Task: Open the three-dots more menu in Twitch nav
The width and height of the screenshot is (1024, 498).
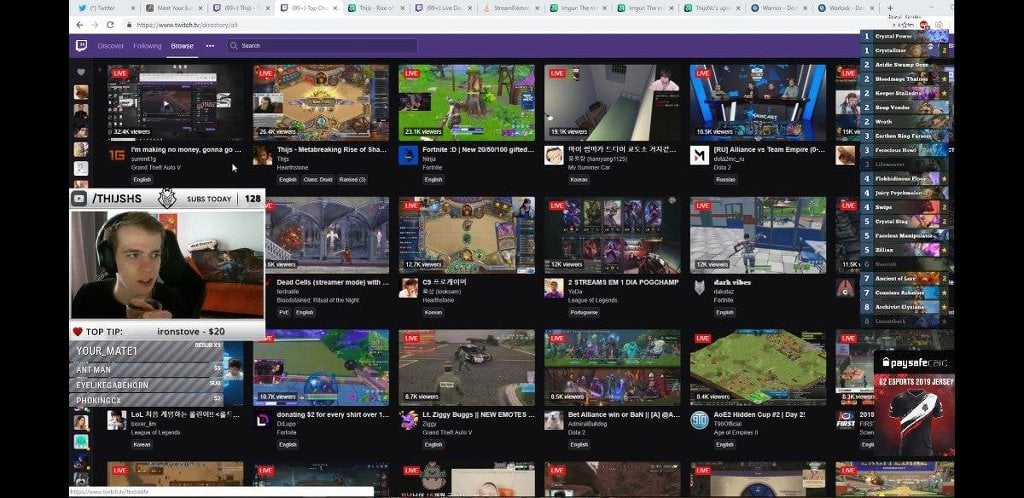Action: [x=210, y=46]
